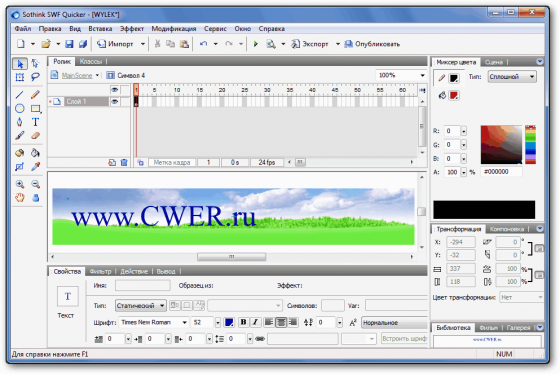Click the Опубликовать button
The width and height of the screenshot is (560, 374).
372,44
